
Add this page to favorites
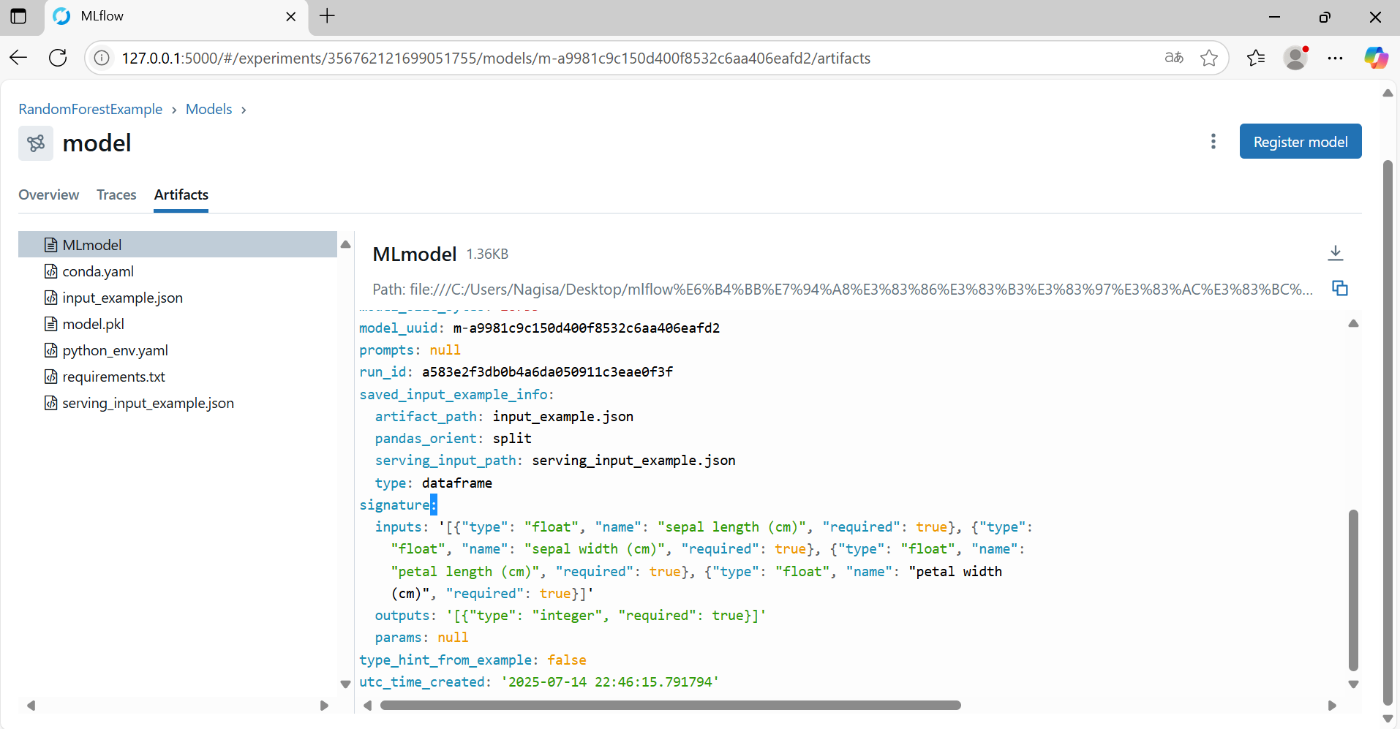tap(1209, 58)
